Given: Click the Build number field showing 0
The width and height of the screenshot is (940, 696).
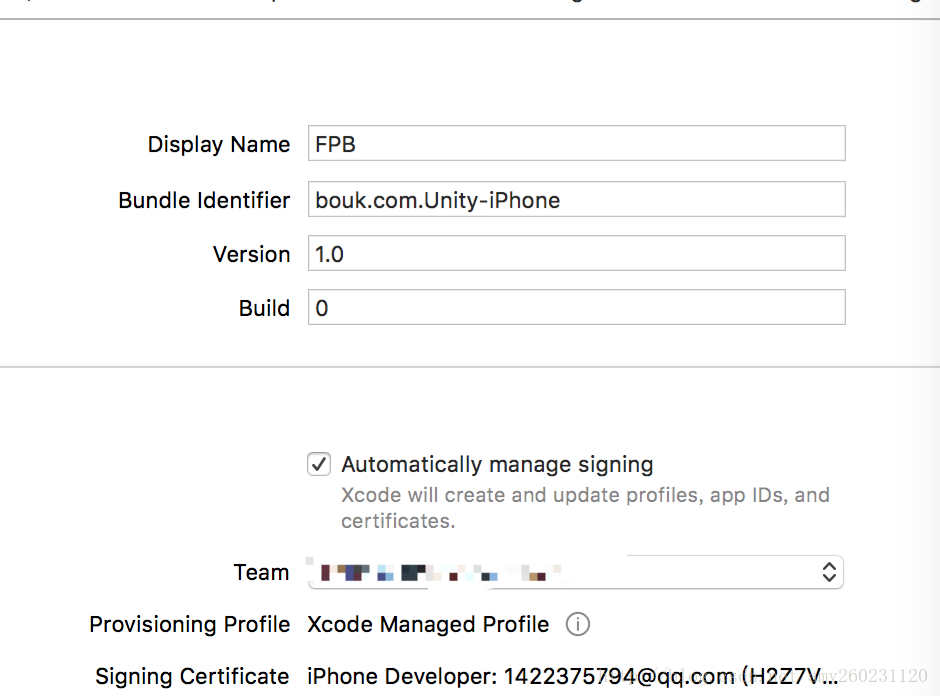Looking at the screenshot, I should 577,307.
